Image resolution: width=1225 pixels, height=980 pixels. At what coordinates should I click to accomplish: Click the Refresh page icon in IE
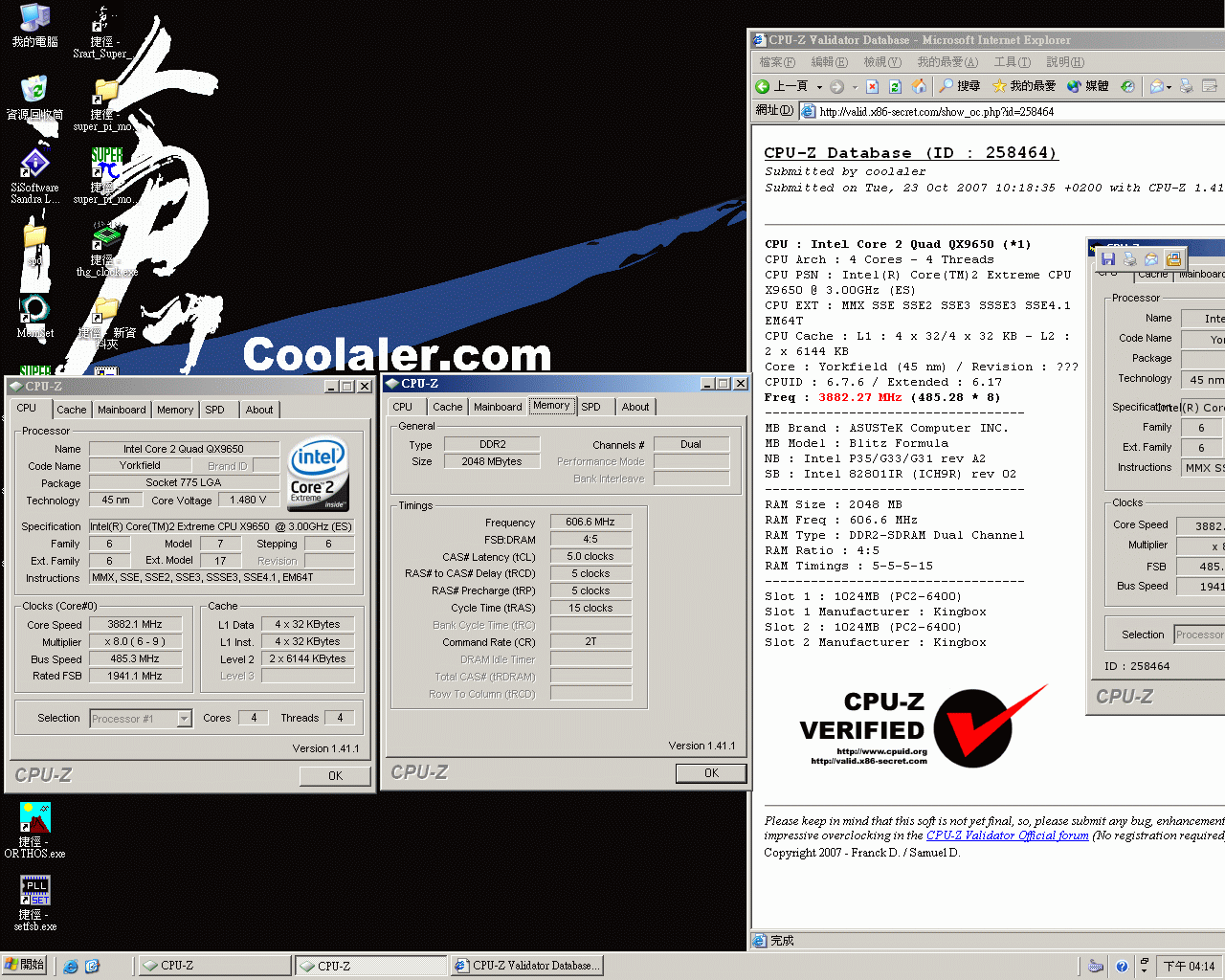(895, 86)
